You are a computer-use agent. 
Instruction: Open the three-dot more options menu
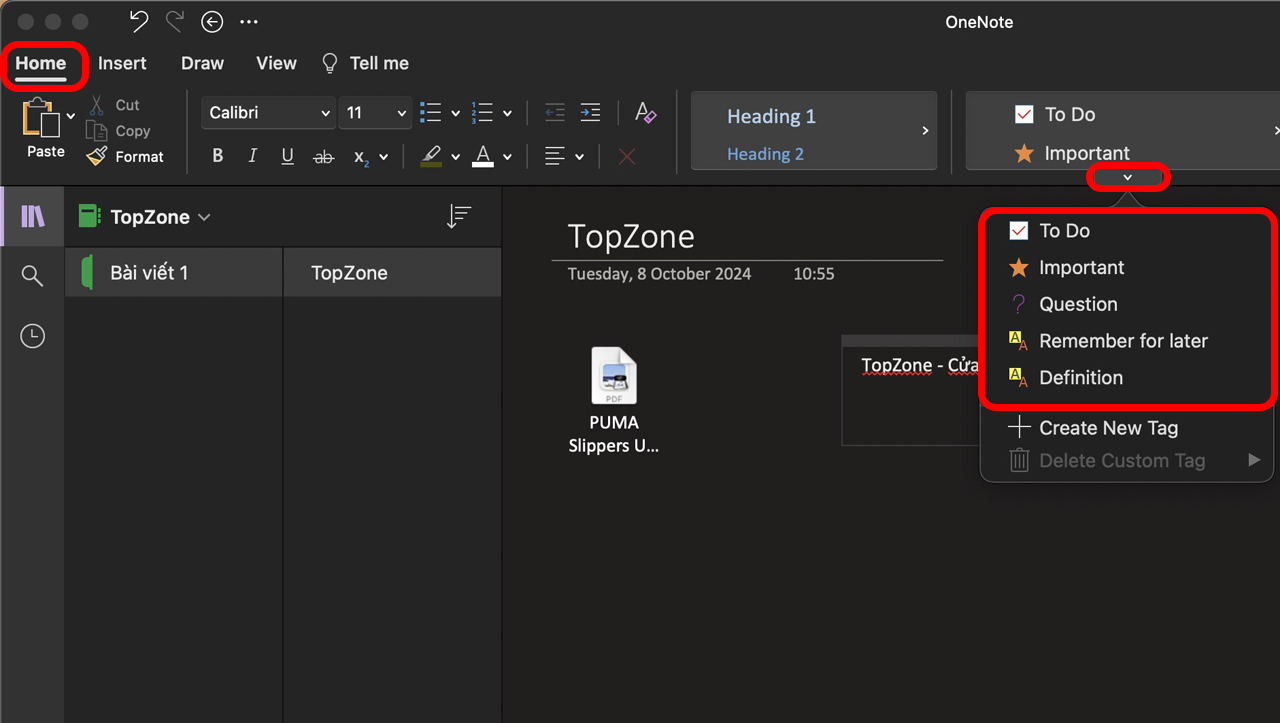249,21
